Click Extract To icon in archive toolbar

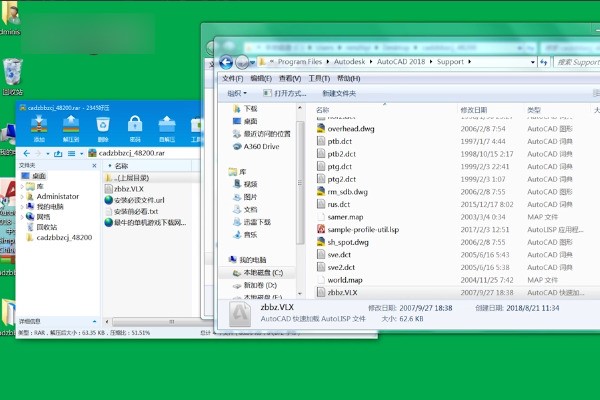71,129
